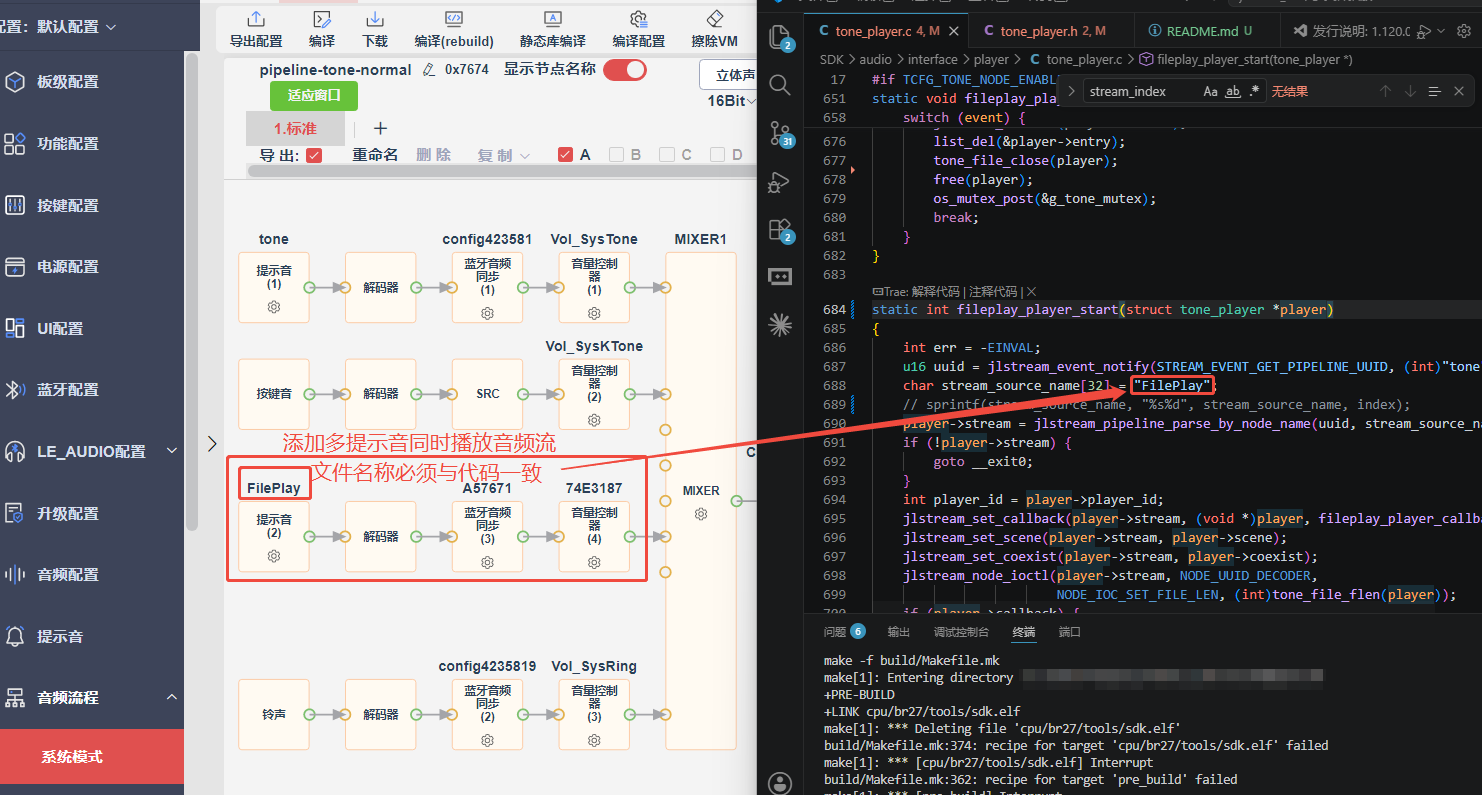The width and height of the screenshot is (1482, 795).
Task: Check the B checkbox
Action: click(617, 155)
